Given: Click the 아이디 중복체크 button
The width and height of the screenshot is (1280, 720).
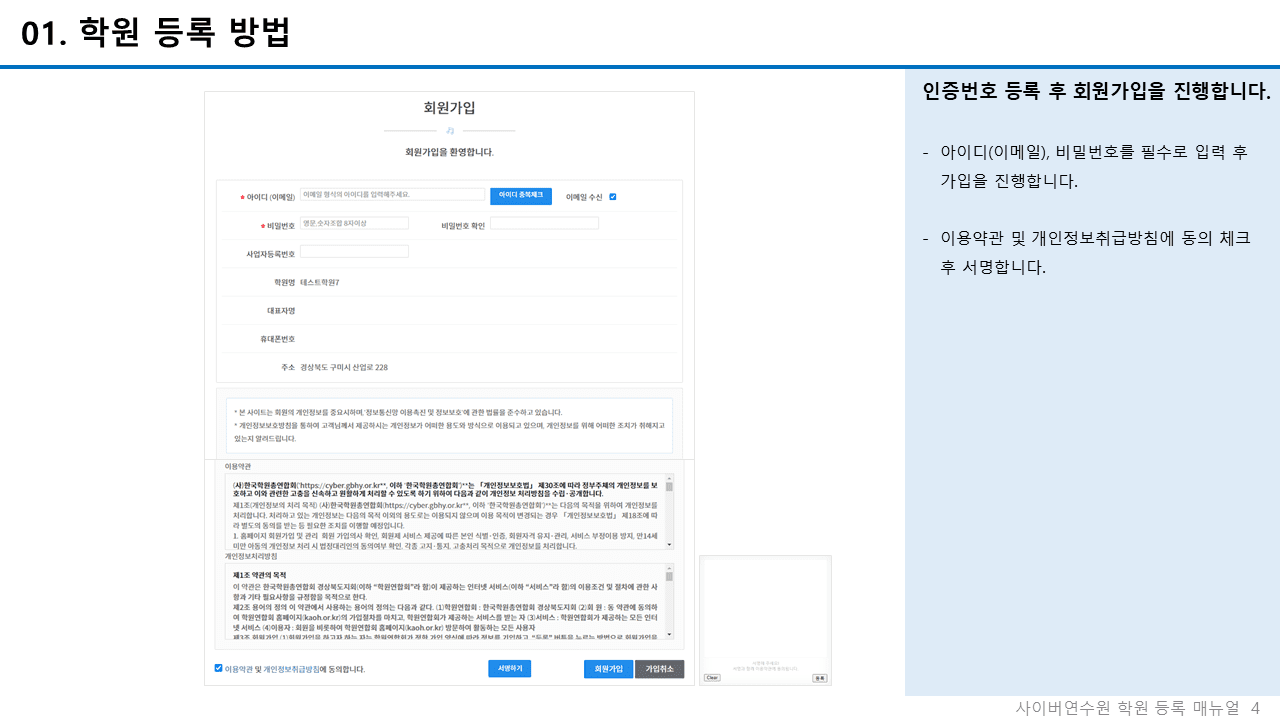Looking at the screenshot, I should [x=521, y=197].
